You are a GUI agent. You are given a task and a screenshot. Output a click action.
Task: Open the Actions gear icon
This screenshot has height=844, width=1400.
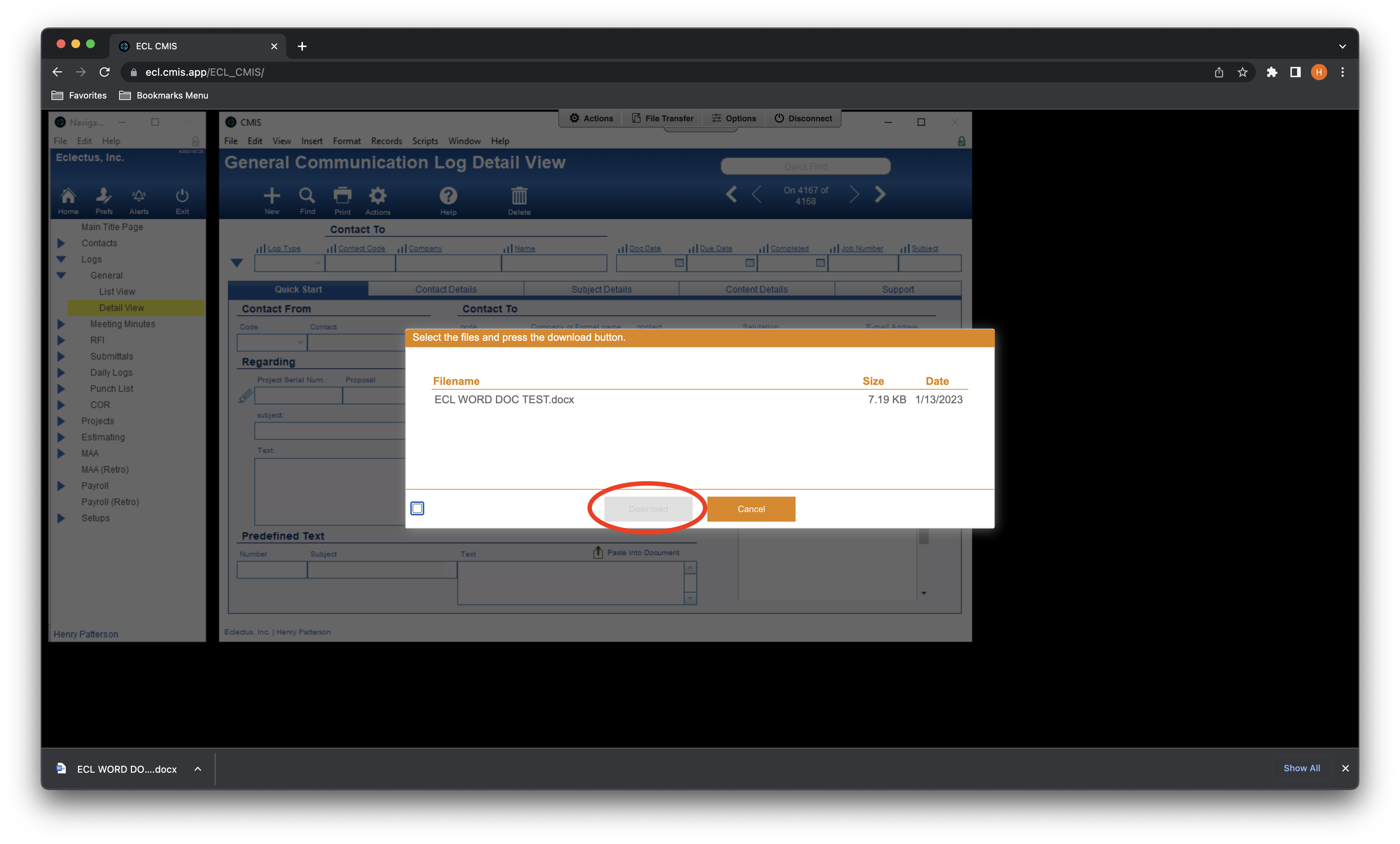[377, 196]
